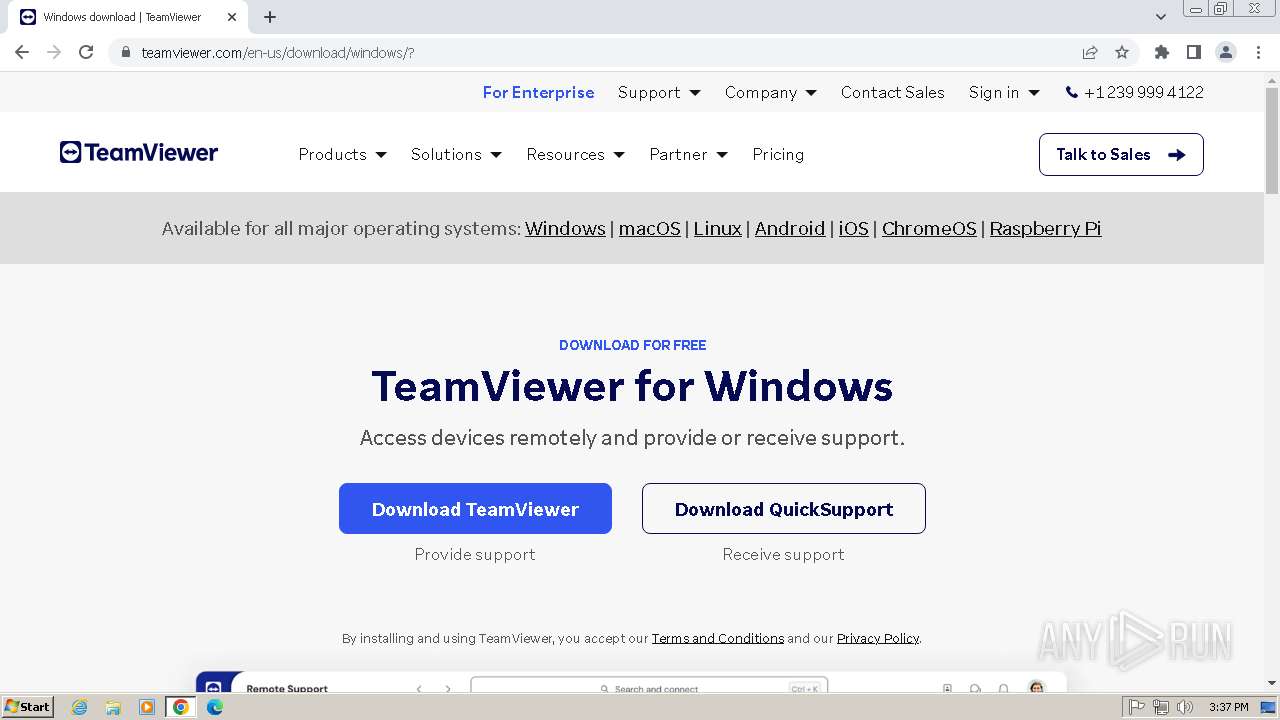Click the share page icon in address bar
The width and height of the screenshot is (1280, 720).
(x=1090, y=52)
